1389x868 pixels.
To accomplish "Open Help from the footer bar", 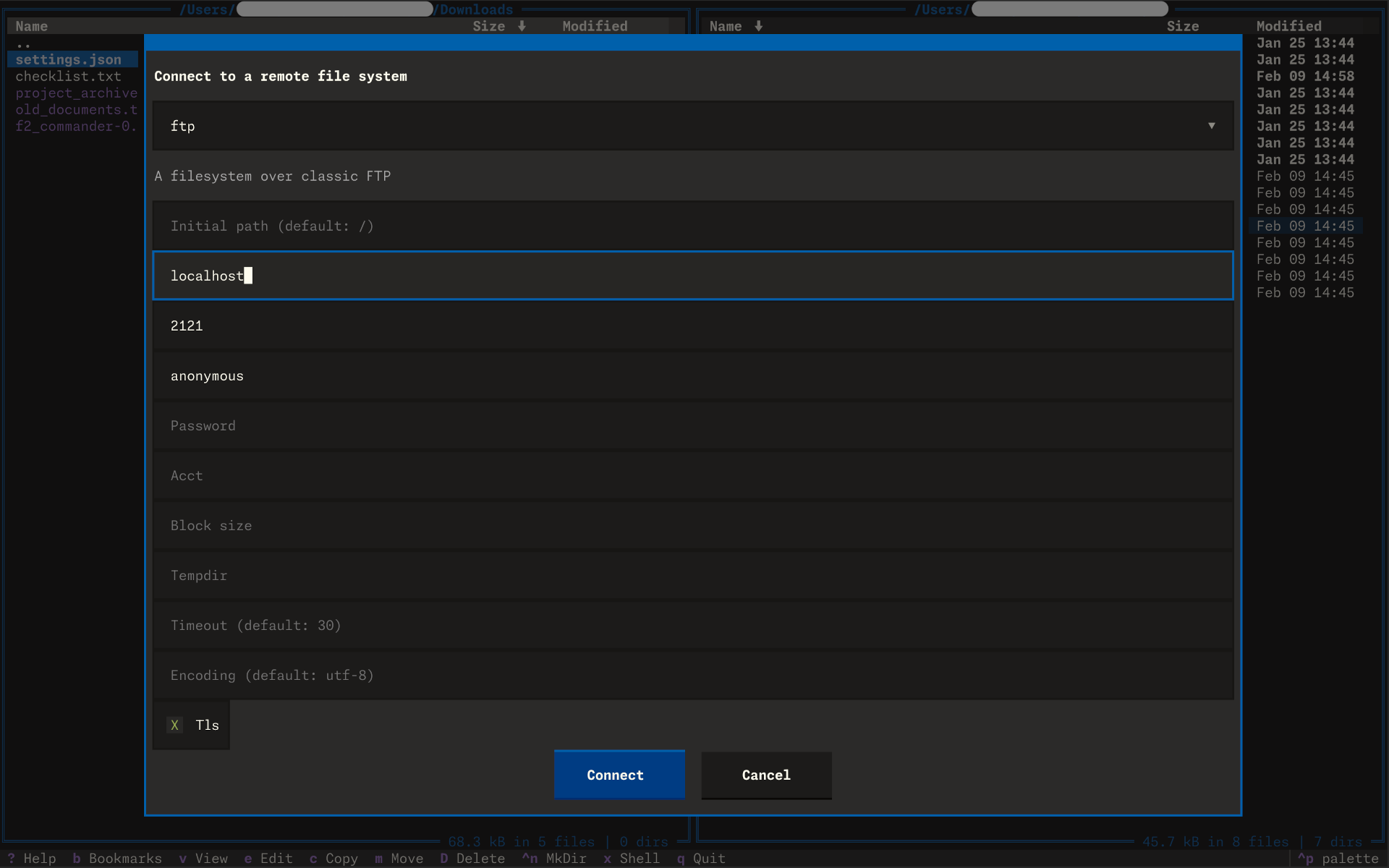I will (32, 859).
